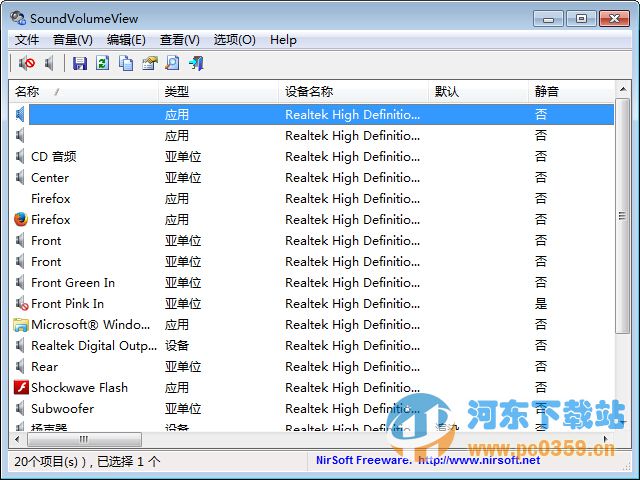Select the Realtek Digital Outp... row
The width and height of the screenshot is (640, 480).
(x=312, y=346)
